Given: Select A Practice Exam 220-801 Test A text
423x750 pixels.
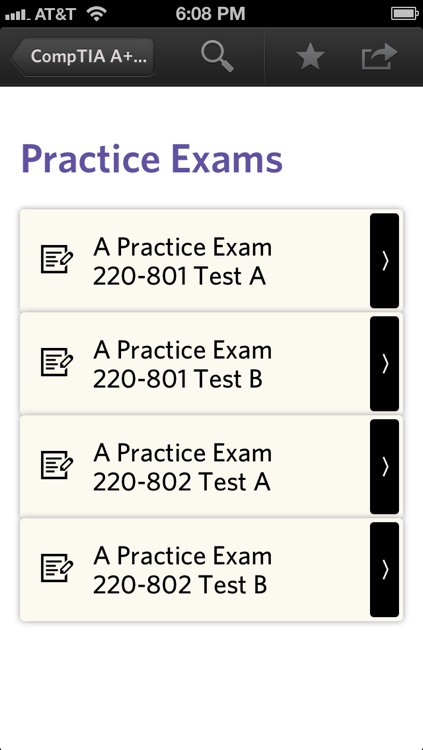Looking at the screenshot, I should point(182,262).
